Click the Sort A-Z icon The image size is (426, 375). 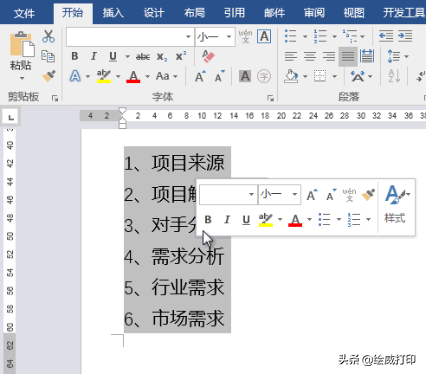coord(394,76)
